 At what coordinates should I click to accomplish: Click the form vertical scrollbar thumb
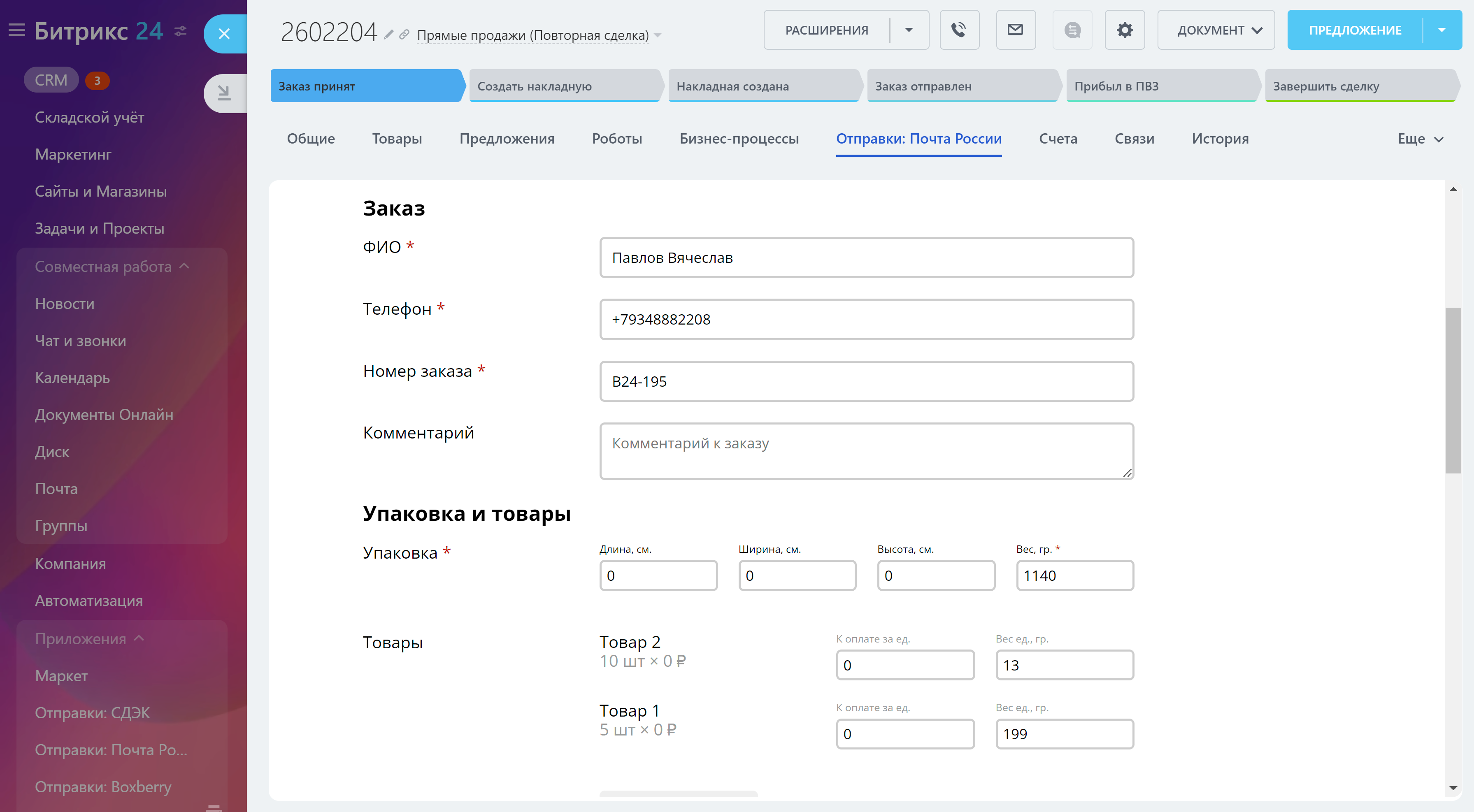pos(1453,390)
